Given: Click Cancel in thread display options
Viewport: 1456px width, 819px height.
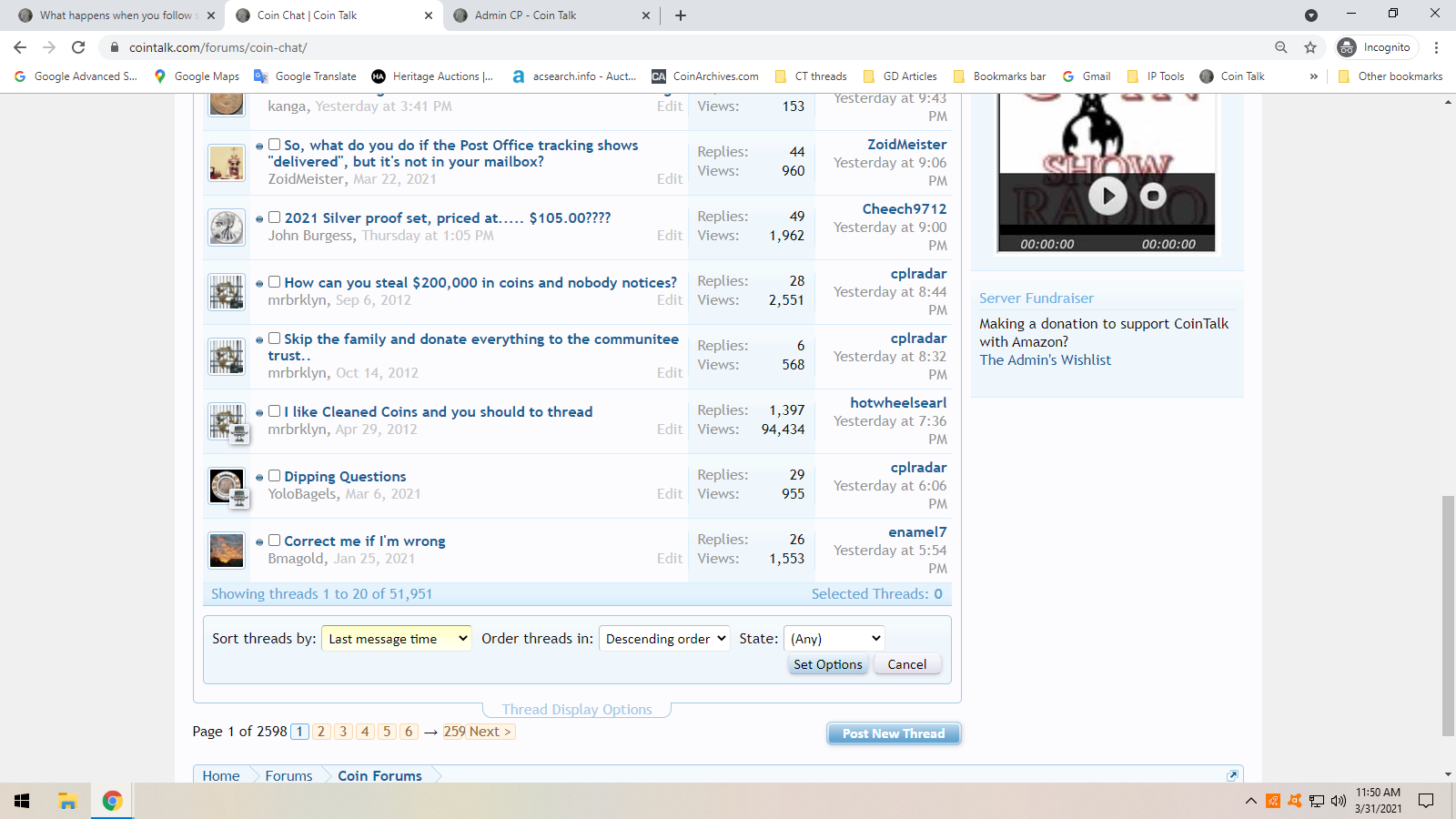Looking at the screenshot, I should tap(907, 664).
